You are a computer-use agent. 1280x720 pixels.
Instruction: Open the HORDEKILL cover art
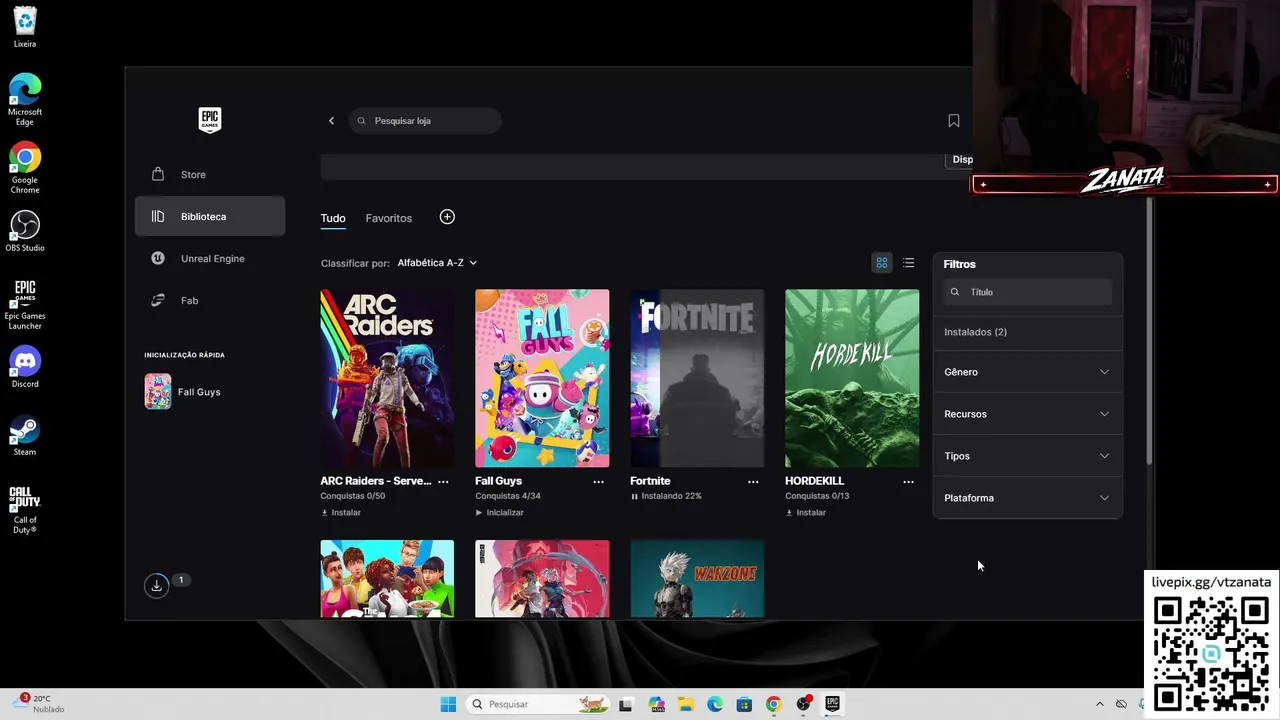(x=852, y=378)
